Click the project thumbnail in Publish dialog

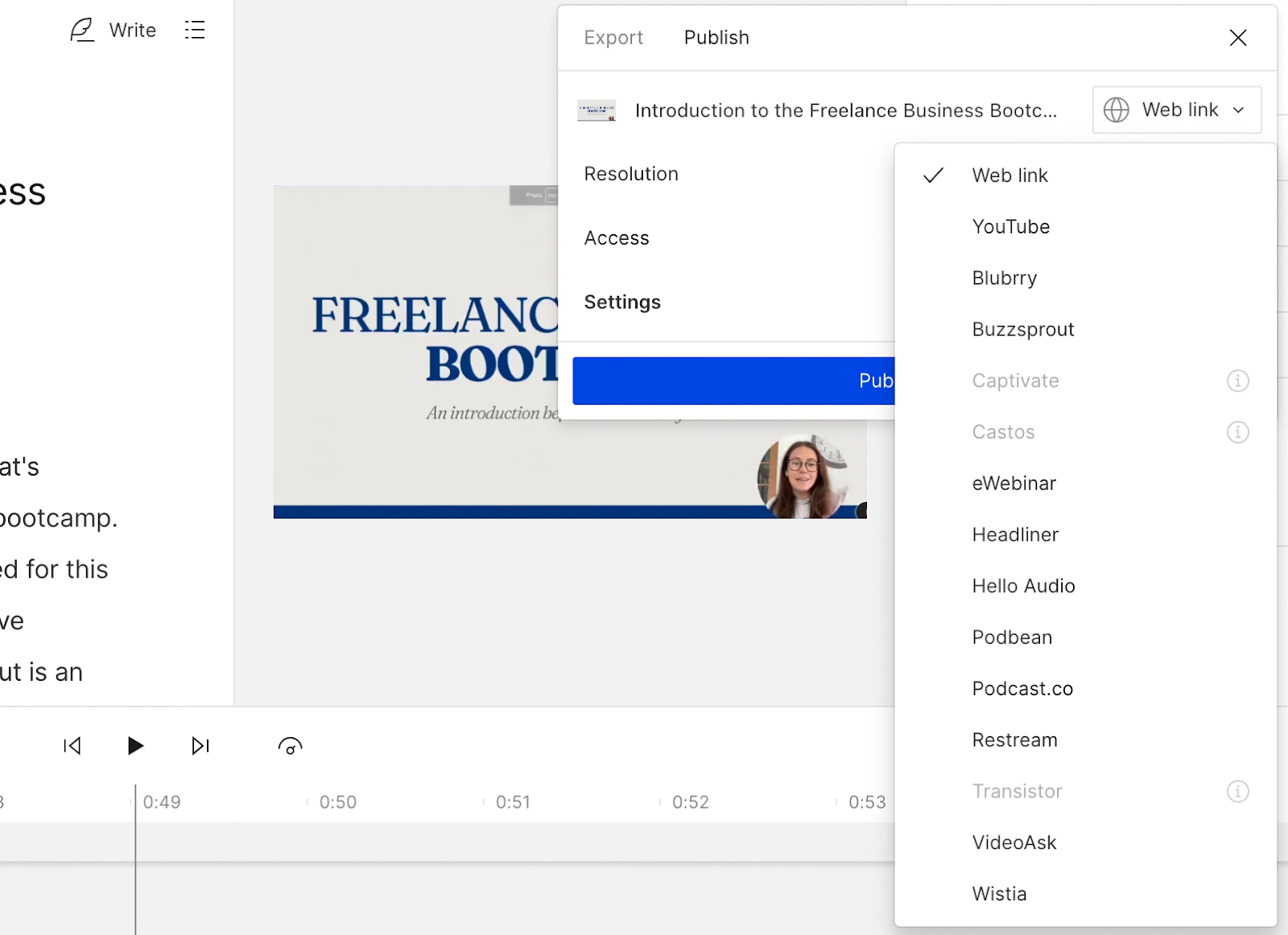[597, 110]
